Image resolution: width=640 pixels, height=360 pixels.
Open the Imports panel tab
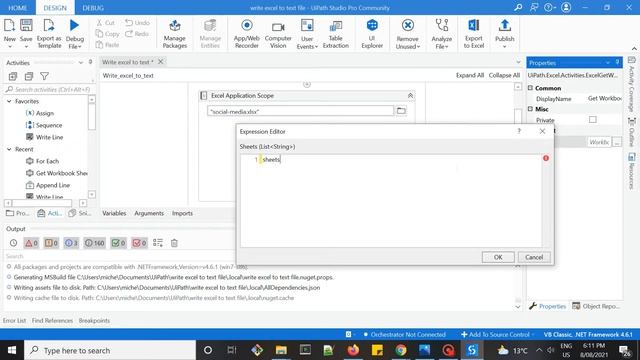pos(182,213)
